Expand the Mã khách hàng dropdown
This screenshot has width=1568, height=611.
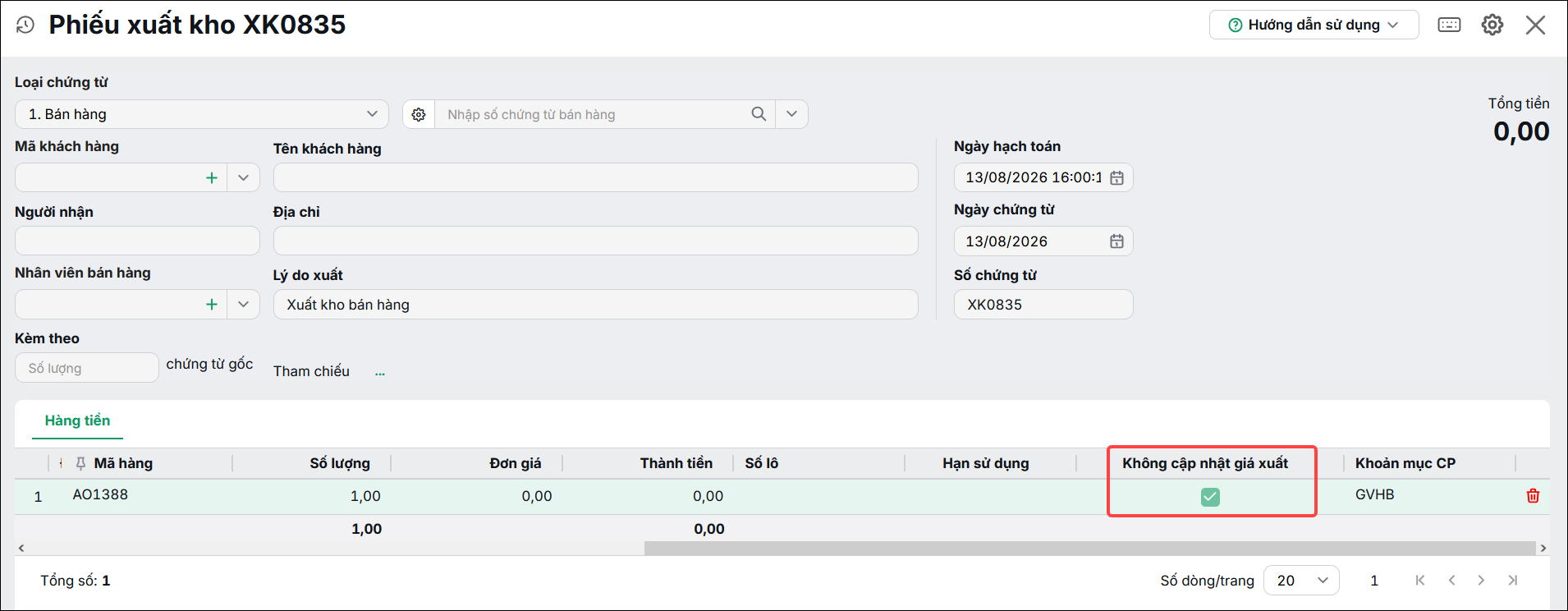coord(243,177)
